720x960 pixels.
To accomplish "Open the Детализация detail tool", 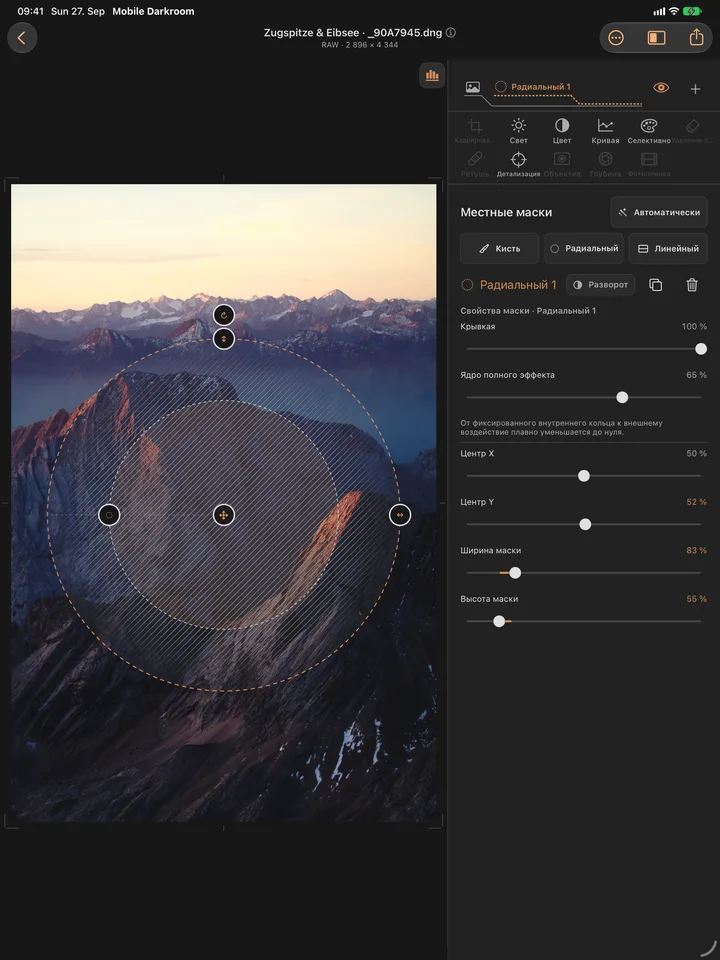I will tap(519, 164).
